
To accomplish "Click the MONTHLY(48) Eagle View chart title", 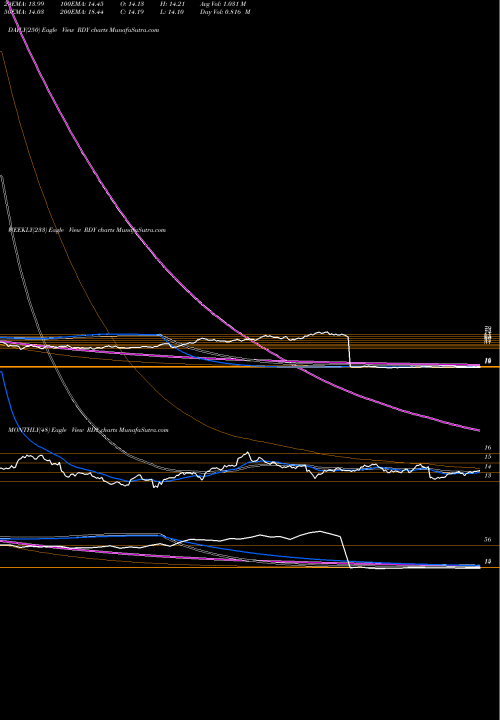I will tap(88, 430).
